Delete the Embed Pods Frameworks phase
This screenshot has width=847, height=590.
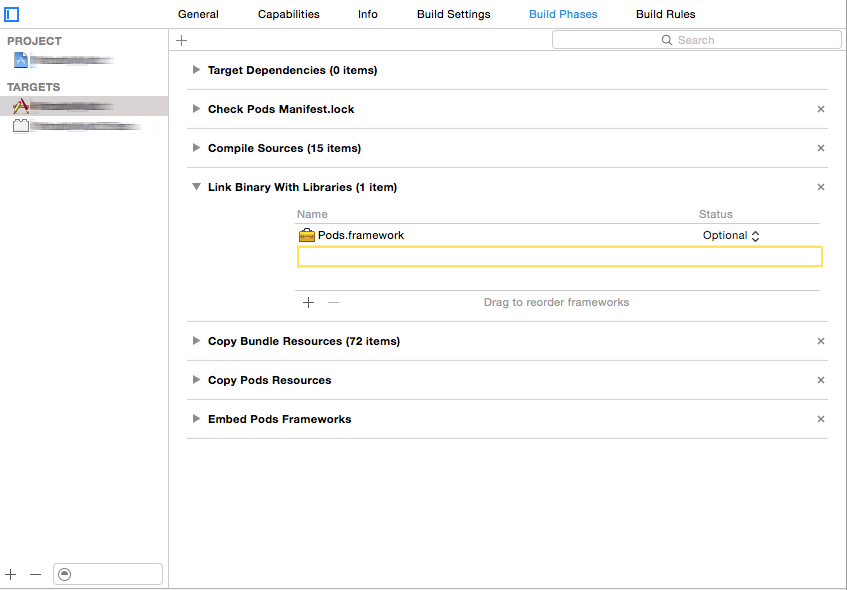pyautogui.click(x=821, y=419)
